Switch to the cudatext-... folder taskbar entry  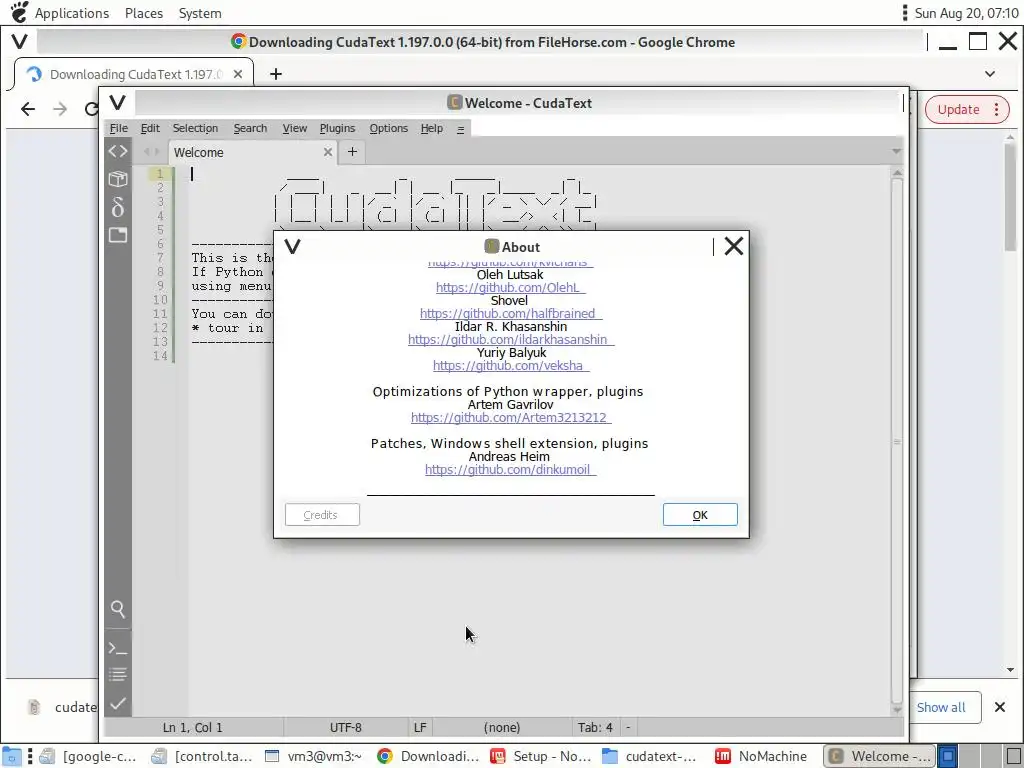pos(650,756)
